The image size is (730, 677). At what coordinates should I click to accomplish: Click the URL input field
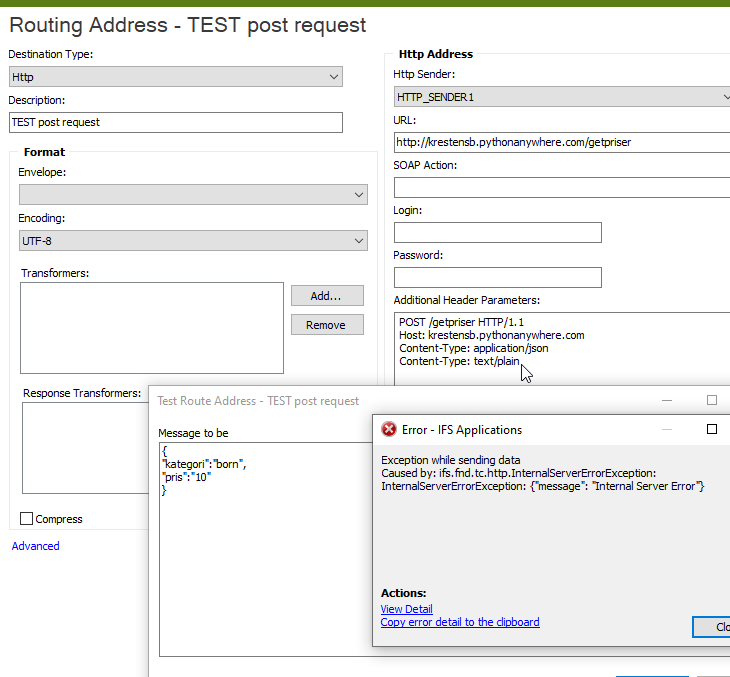pos(562,142)
